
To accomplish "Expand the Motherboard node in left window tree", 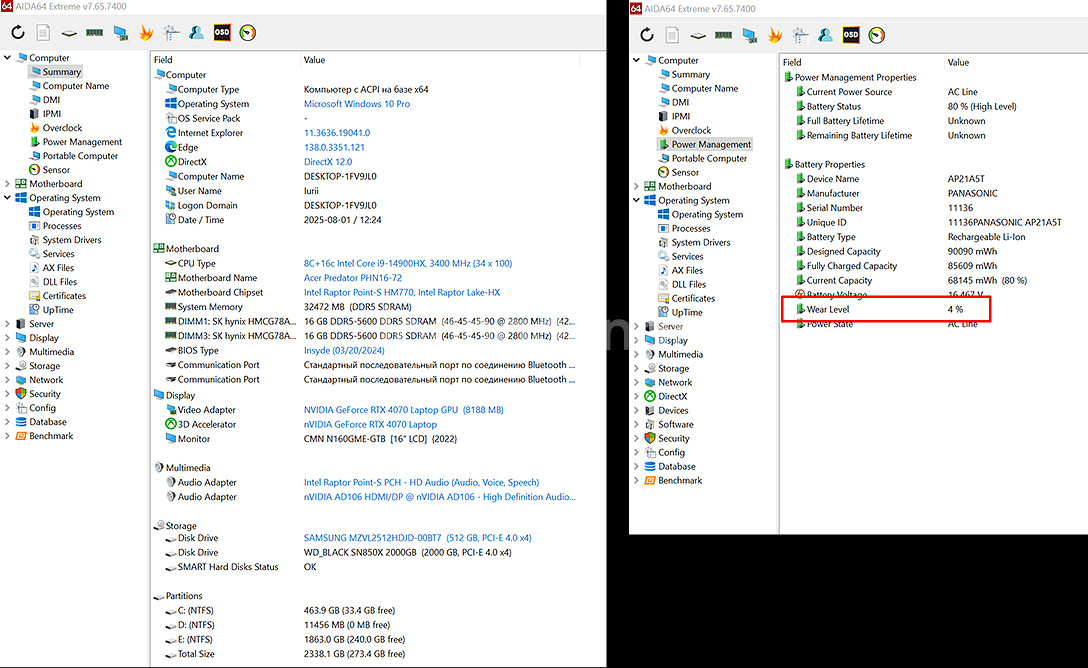I will click(x=8, y=184).
